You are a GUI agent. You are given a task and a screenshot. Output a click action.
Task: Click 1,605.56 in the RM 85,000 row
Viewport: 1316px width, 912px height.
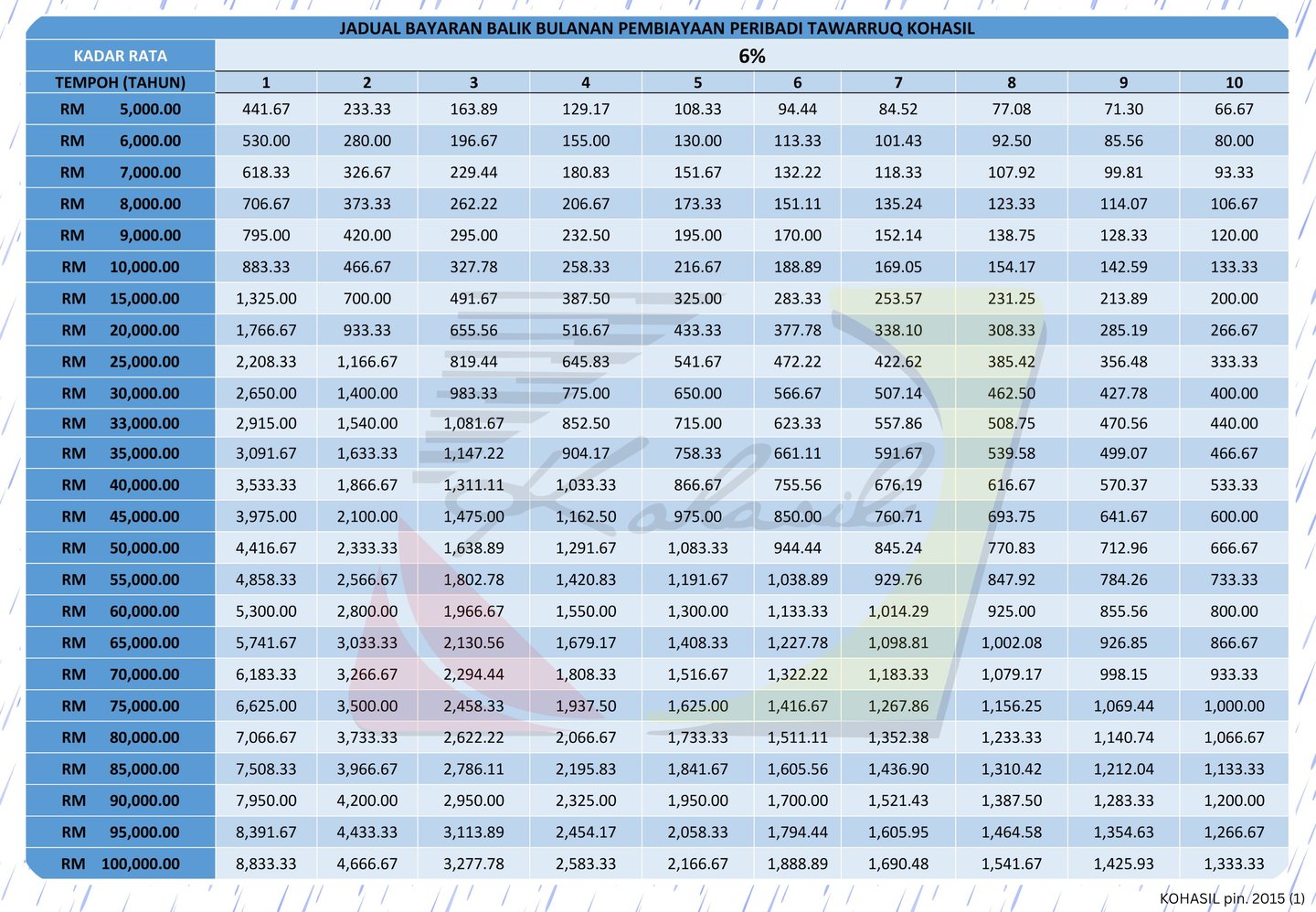[798, 769]
